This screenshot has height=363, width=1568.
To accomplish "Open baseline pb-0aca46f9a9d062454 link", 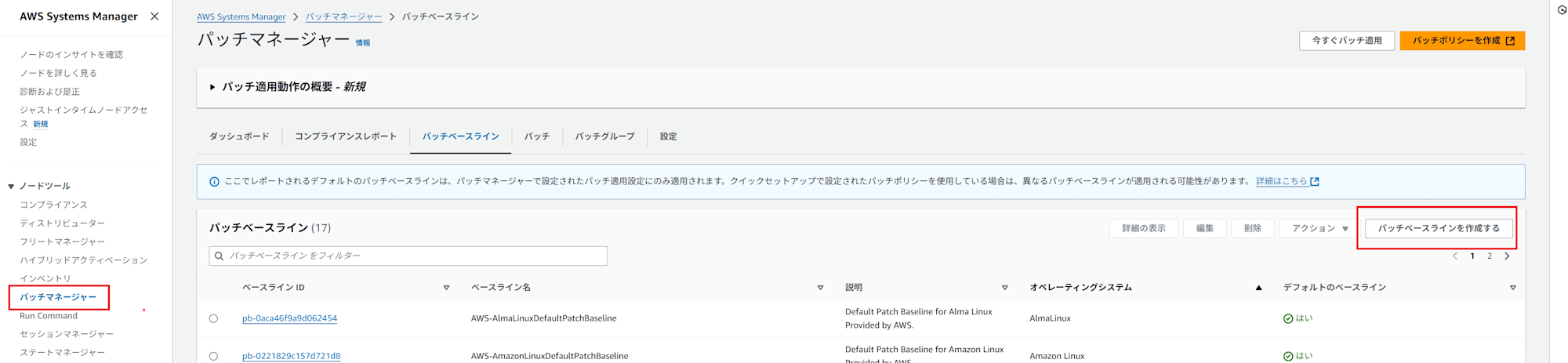I will [289, 318].
